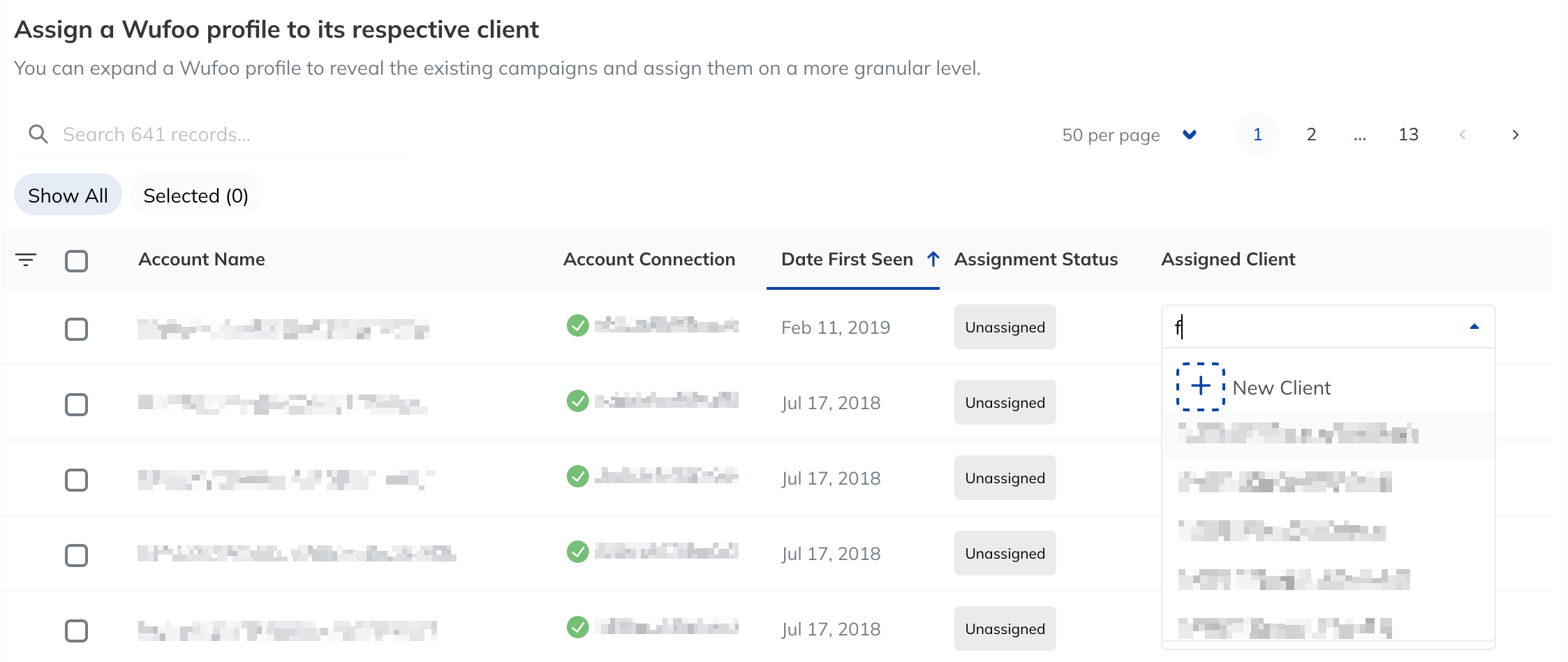Click the Unassigned badge for Feb 11, 2019 row

tap(1005, 327)
